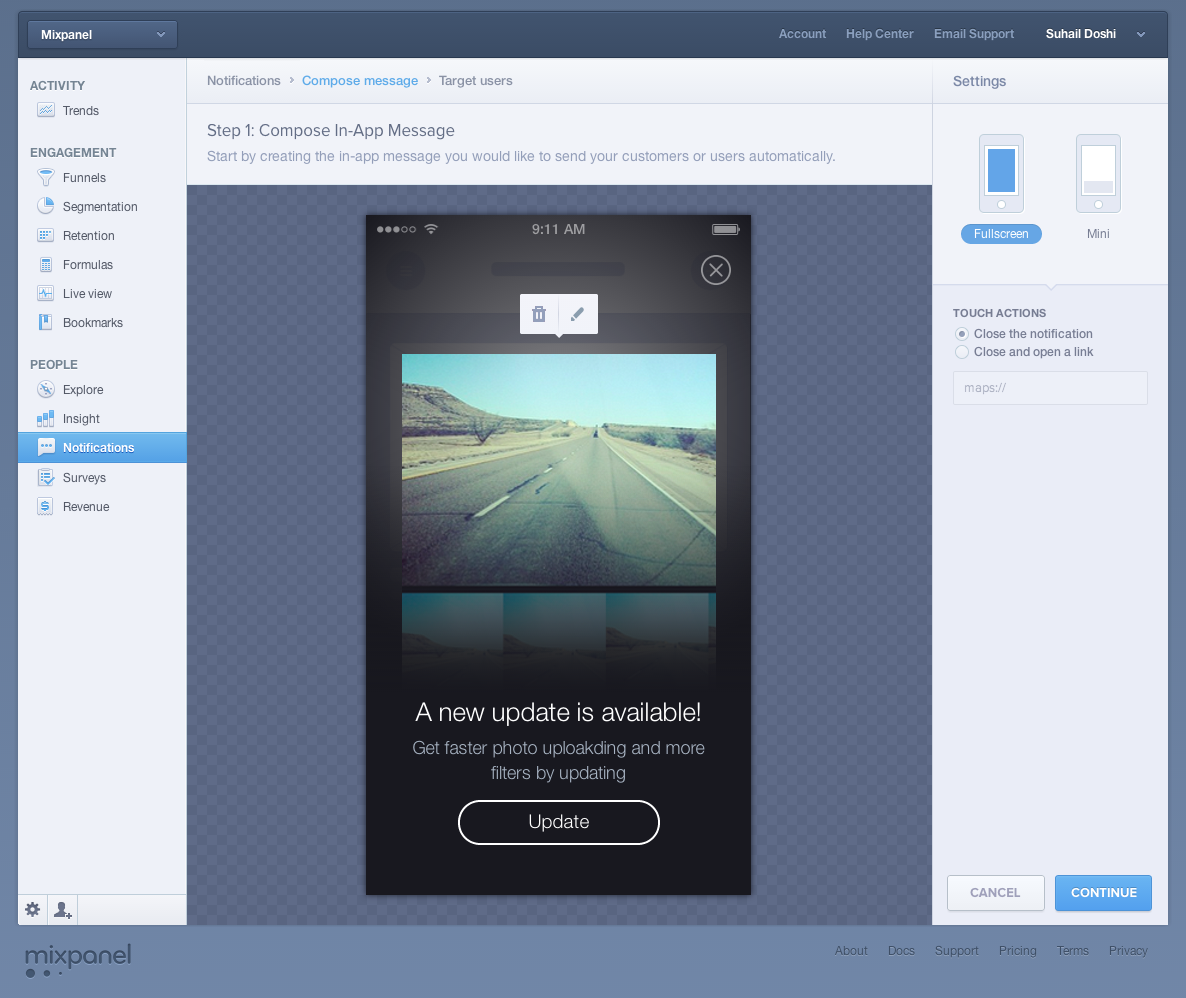This screenshot has width=1186, height=998.
Task: Click the Revenue dollar receipt icon
Action: point(46,506)
